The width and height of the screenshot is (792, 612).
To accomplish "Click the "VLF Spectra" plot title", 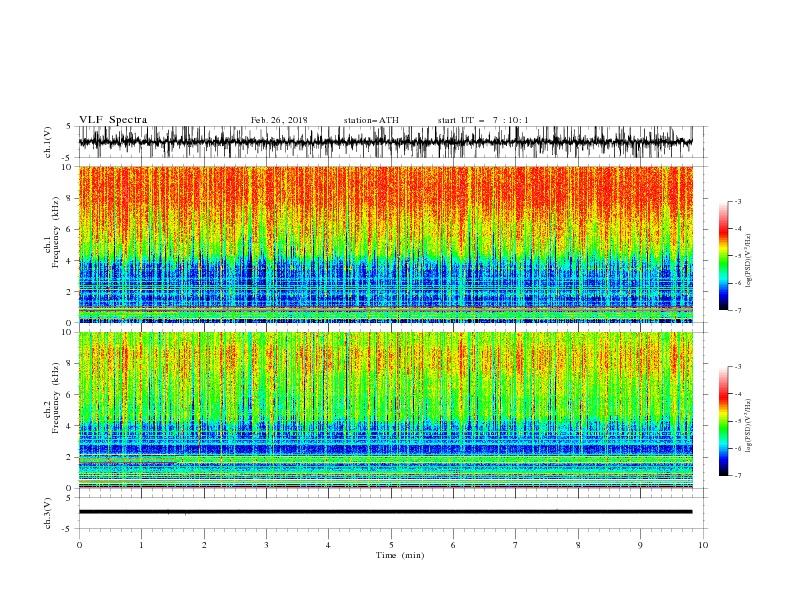I will [x=113, y=120].
